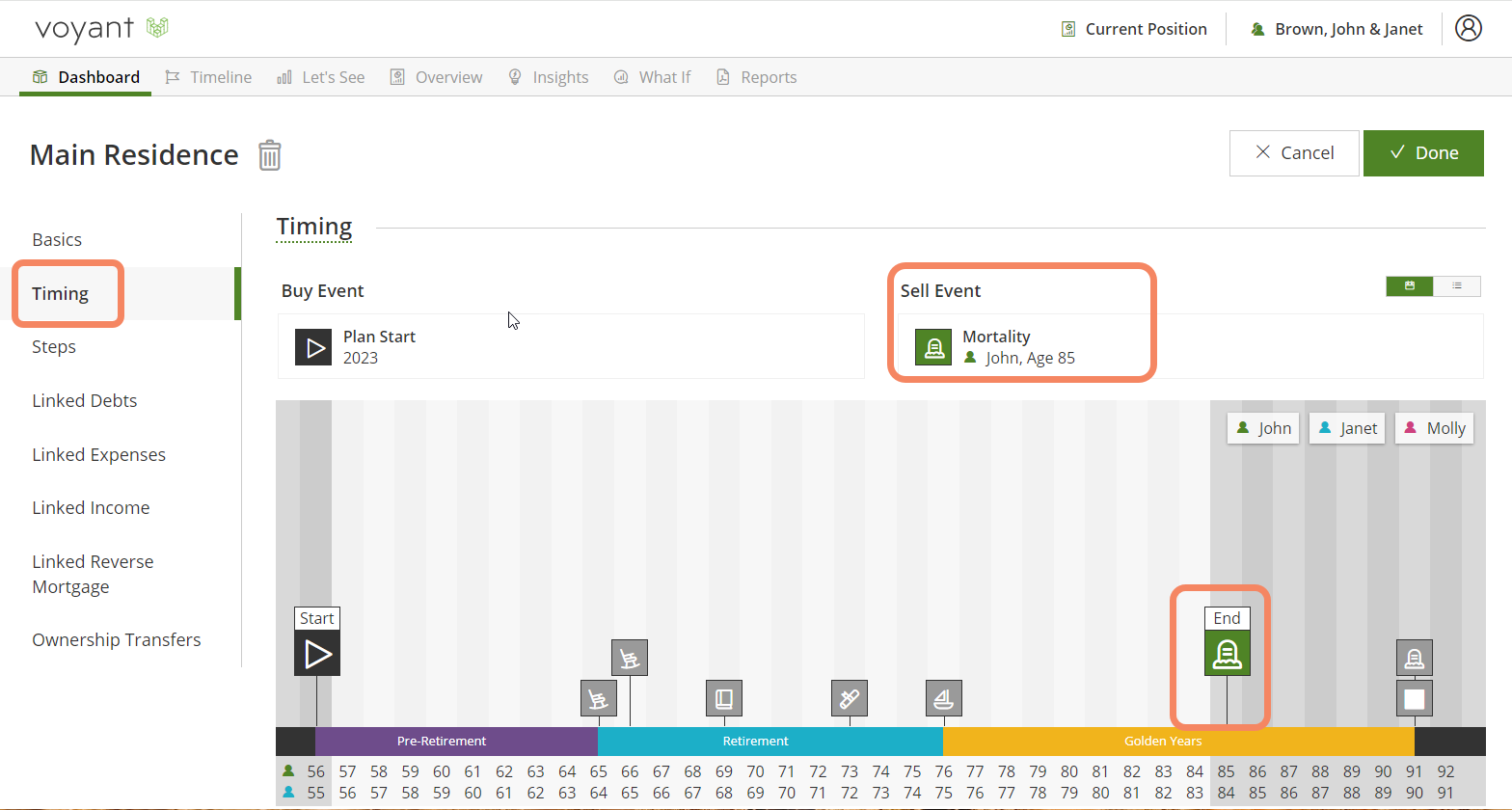Open the Brown, John & Janet client menu

tap(1336, 29)
